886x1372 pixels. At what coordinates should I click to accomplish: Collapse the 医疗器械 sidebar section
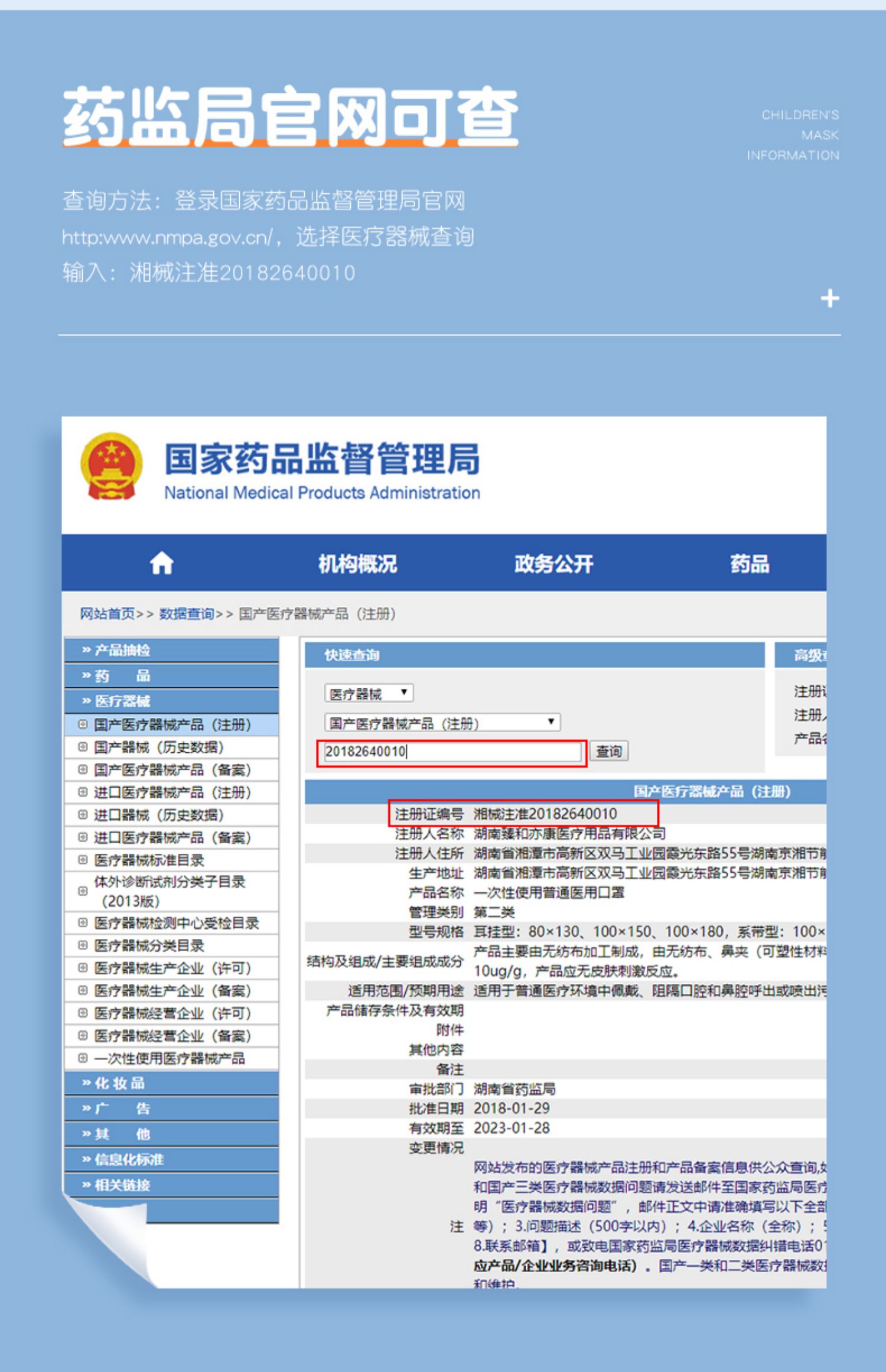171,701
